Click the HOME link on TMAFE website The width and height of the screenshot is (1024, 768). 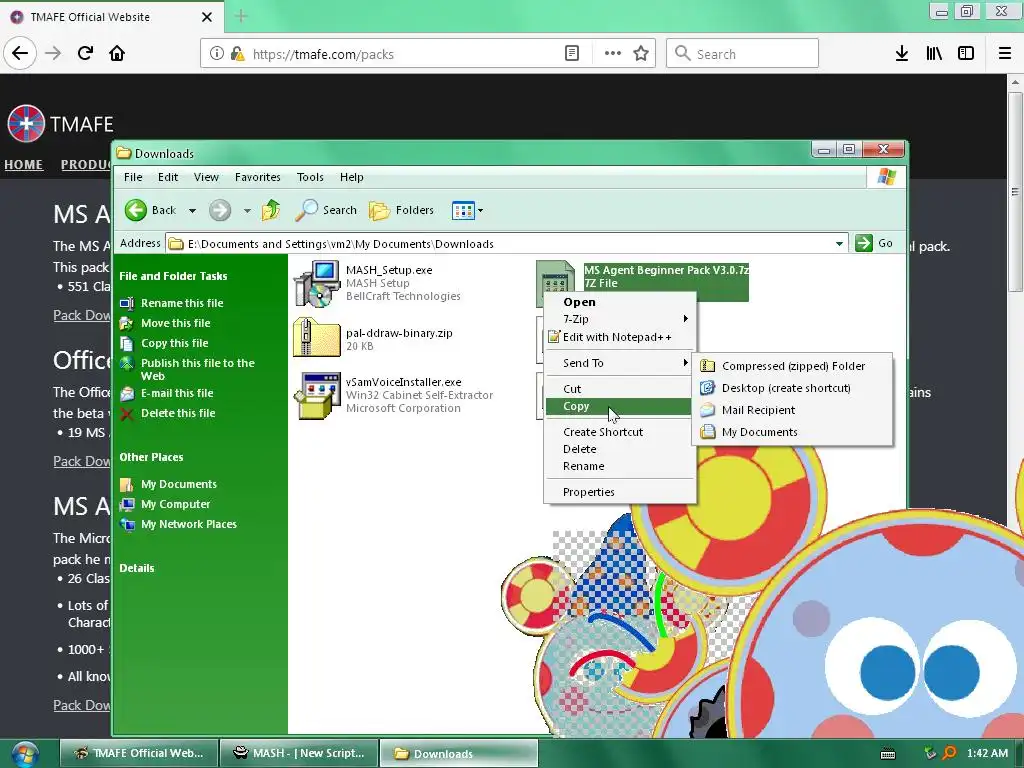pos(24,165)
